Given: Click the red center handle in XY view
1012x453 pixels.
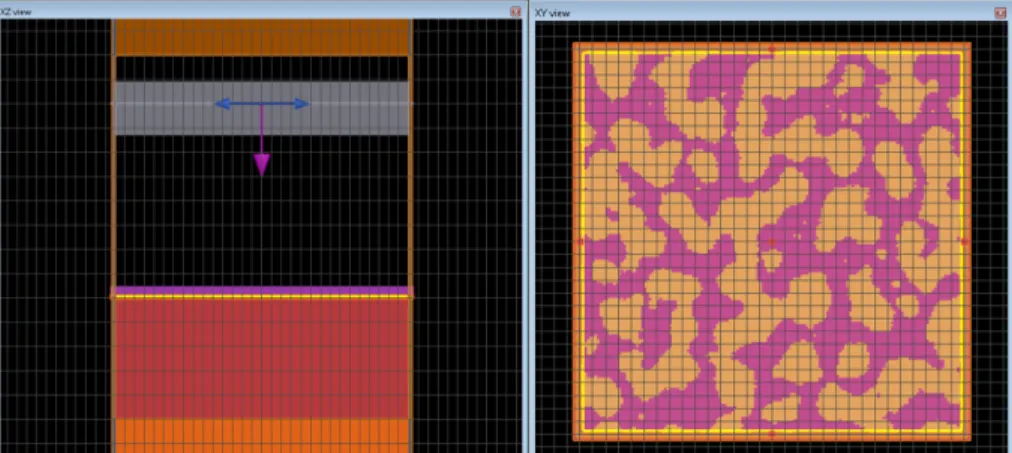Looking at the screenshot, I should (x=772, y=242).
